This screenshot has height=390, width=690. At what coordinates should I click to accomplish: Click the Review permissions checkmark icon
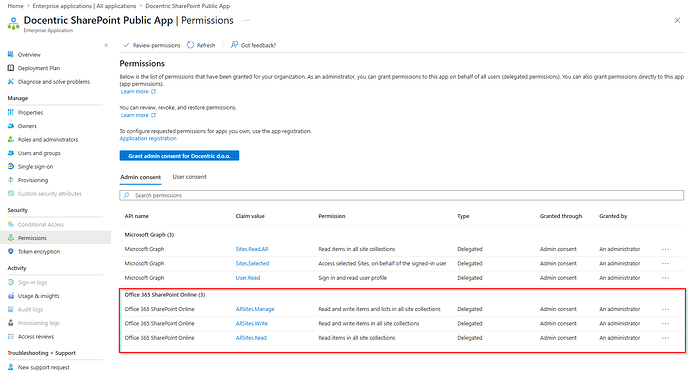126,45
